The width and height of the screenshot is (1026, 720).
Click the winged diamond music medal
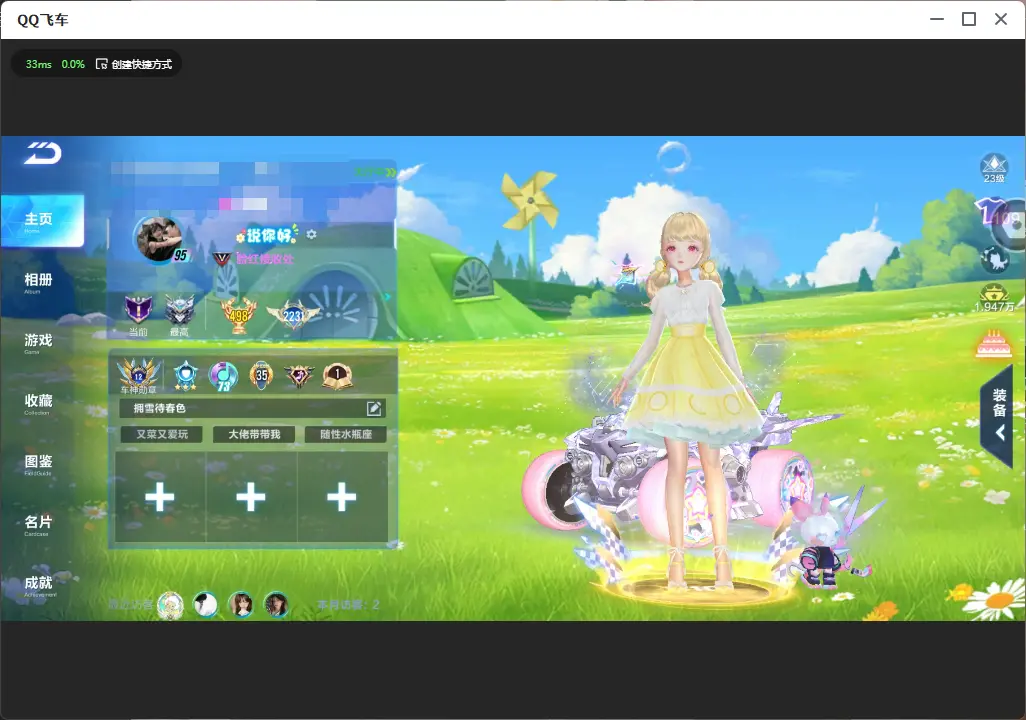point(299,376)
